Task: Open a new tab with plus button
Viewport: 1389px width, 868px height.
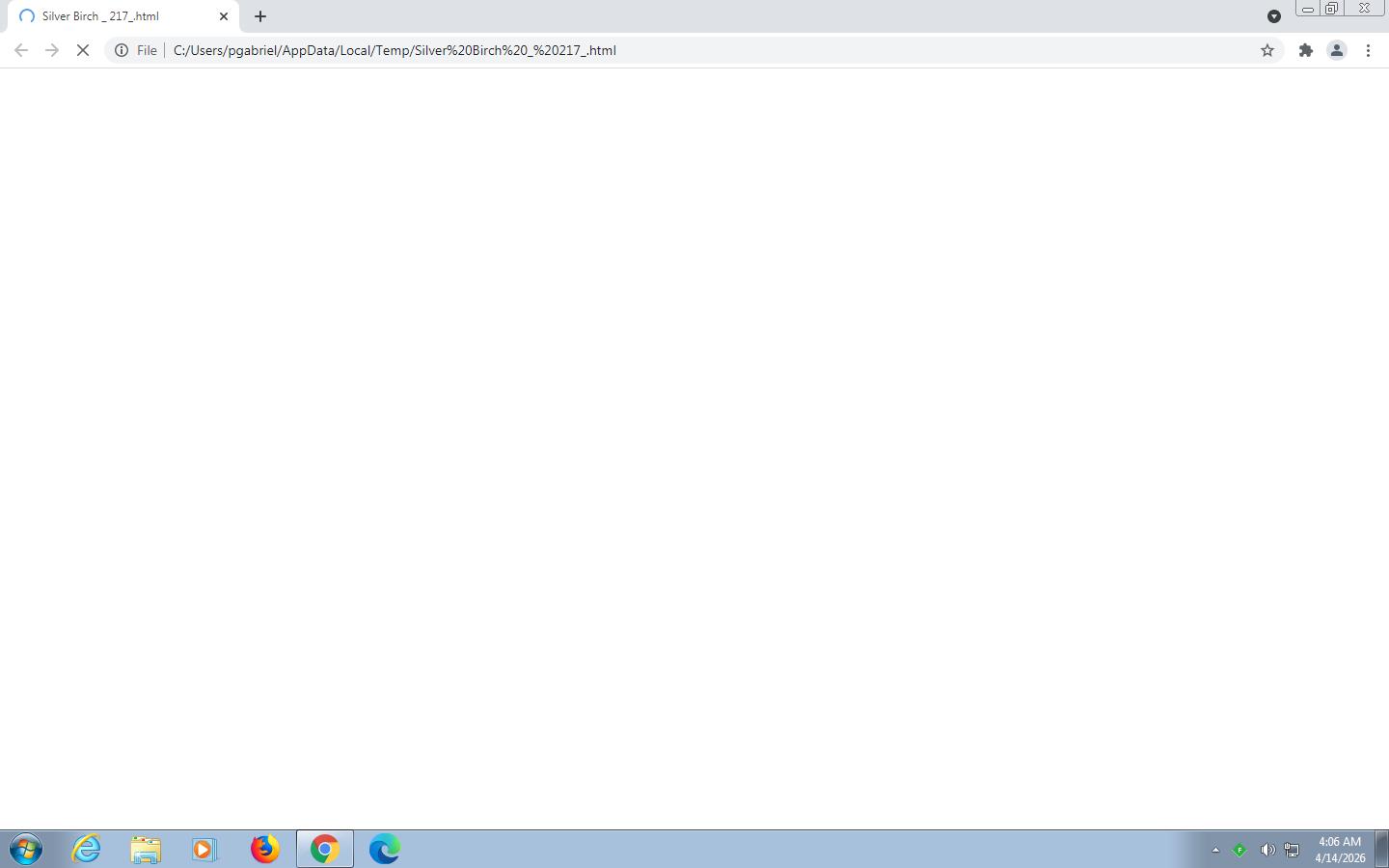Action: 260,16
